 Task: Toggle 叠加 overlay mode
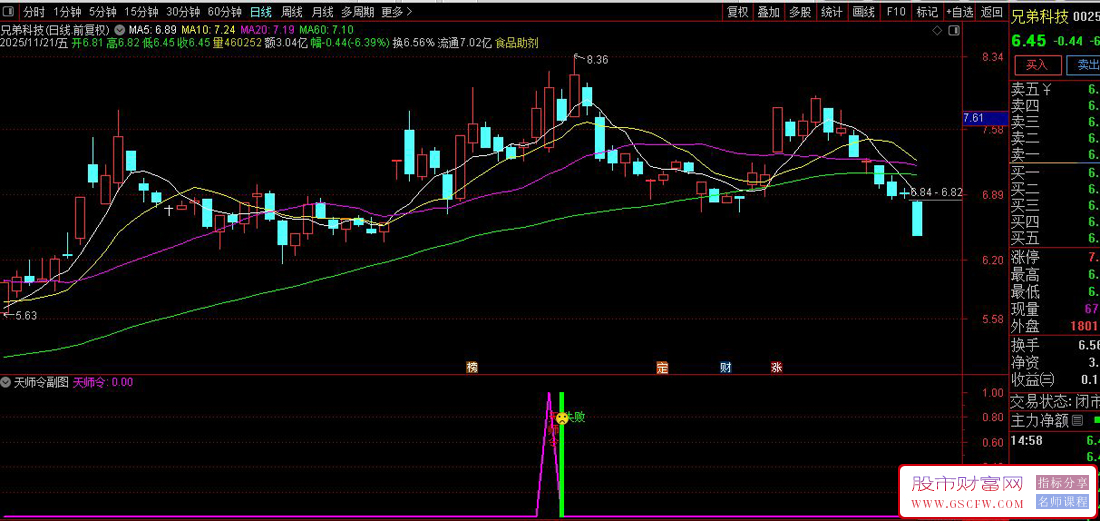[x=768, y=12]
